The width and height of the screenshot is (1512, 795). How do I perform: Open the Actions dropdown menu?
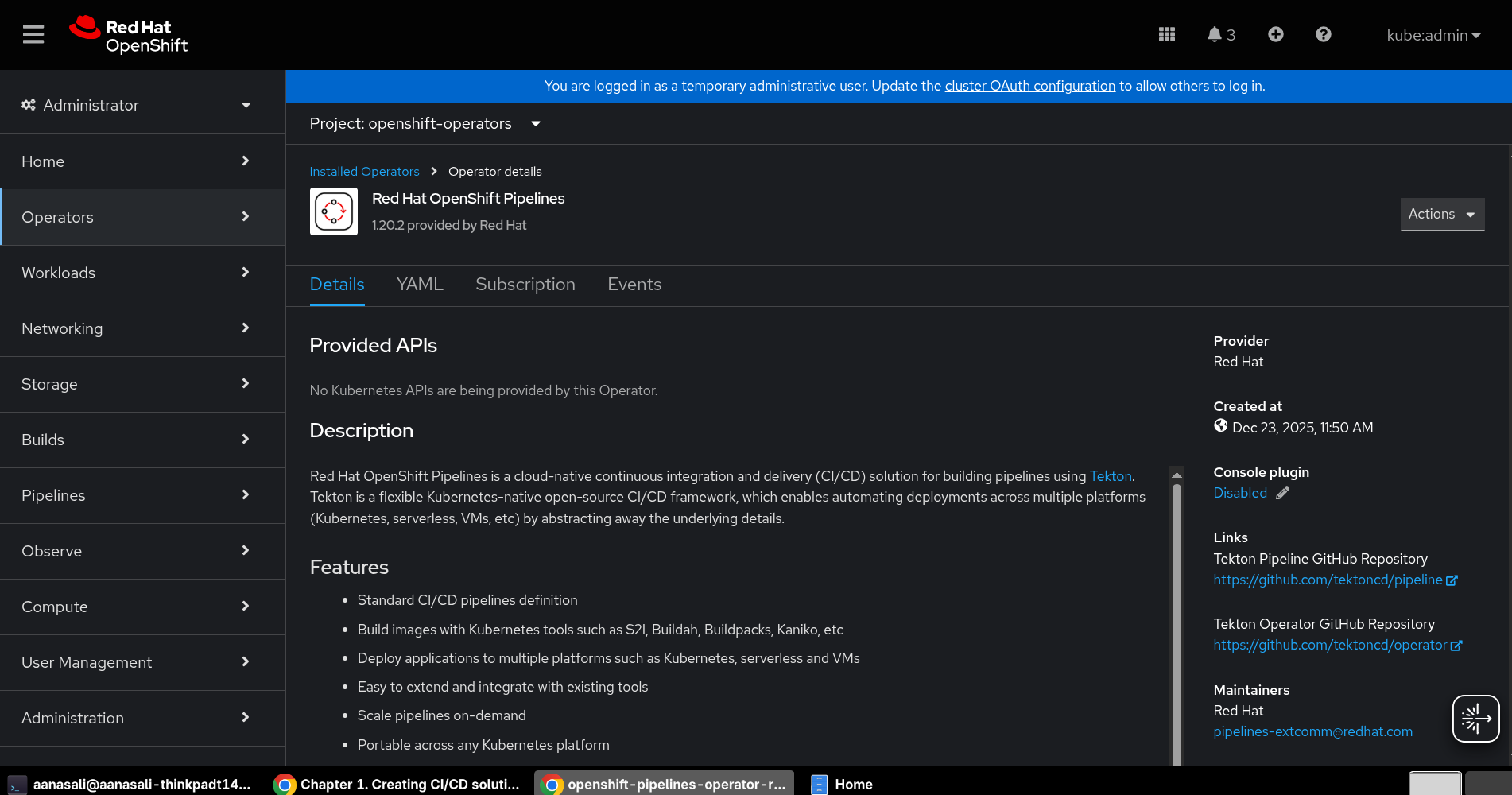tap(1442, 214)
